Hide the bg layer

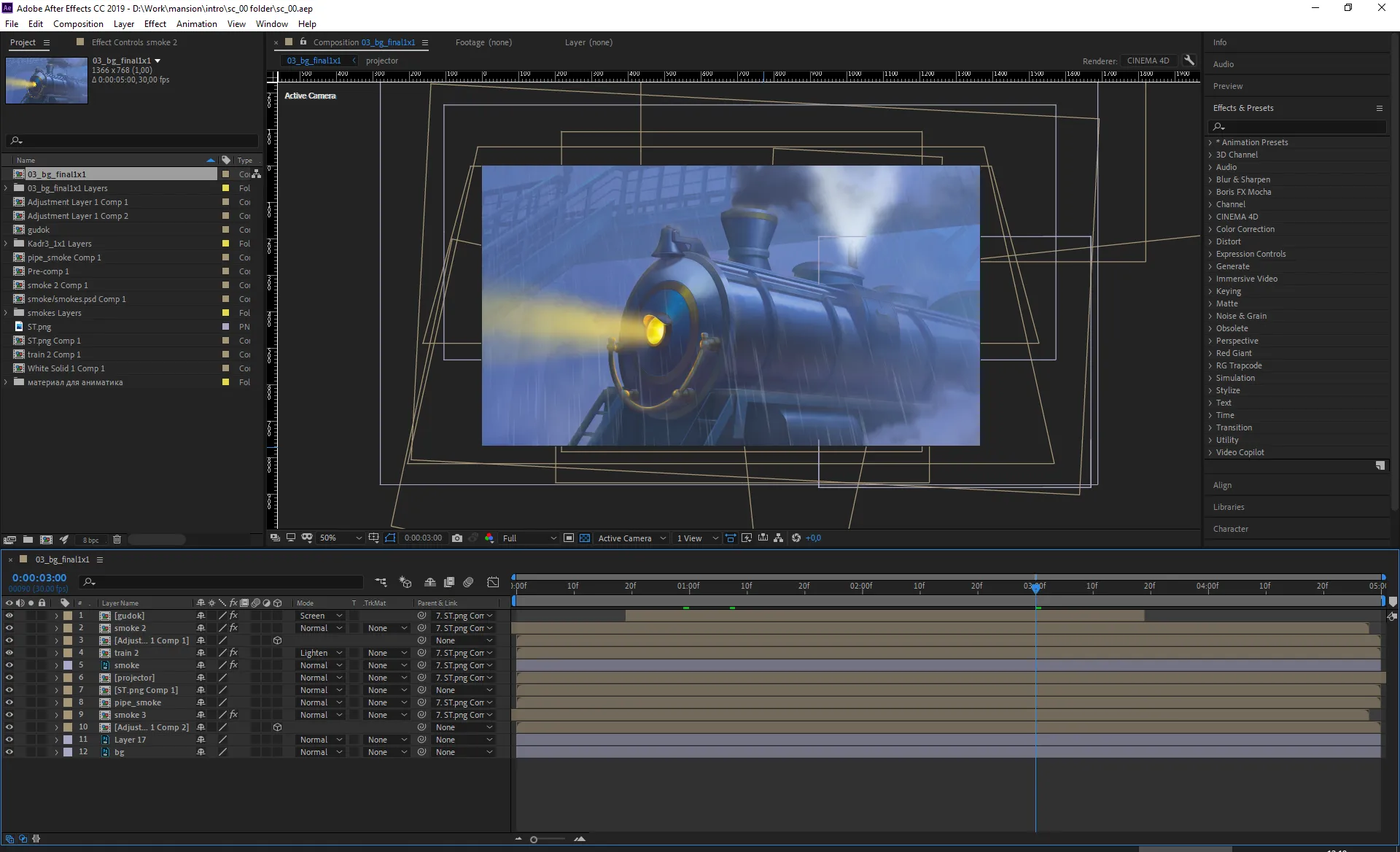point(9,752)
